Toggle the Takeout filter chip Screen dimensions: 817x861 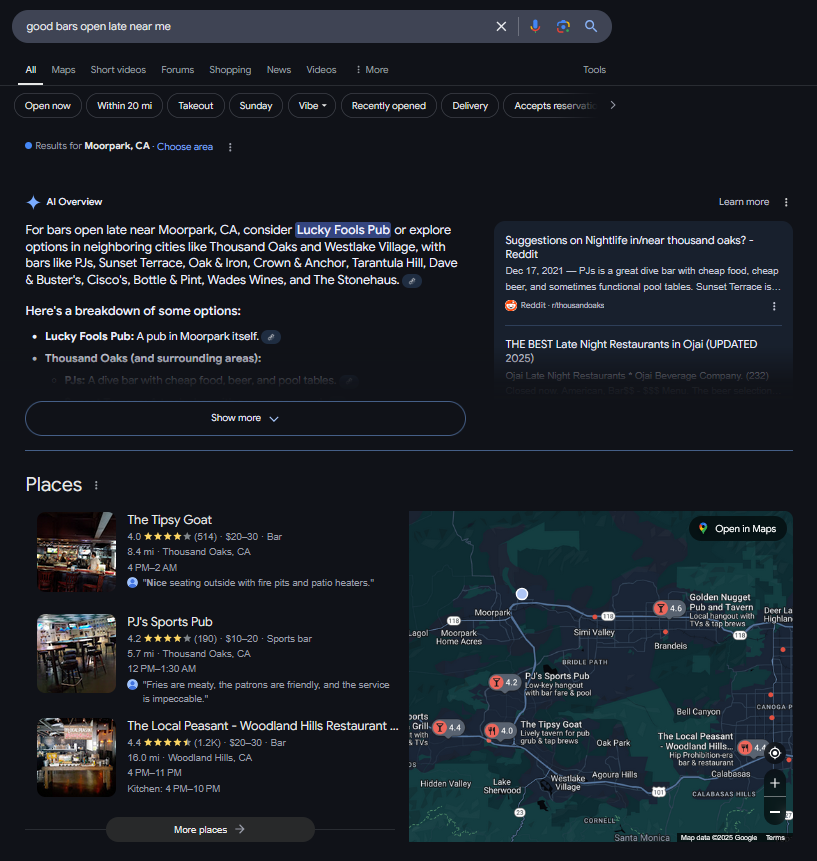[x=195, y=105]
